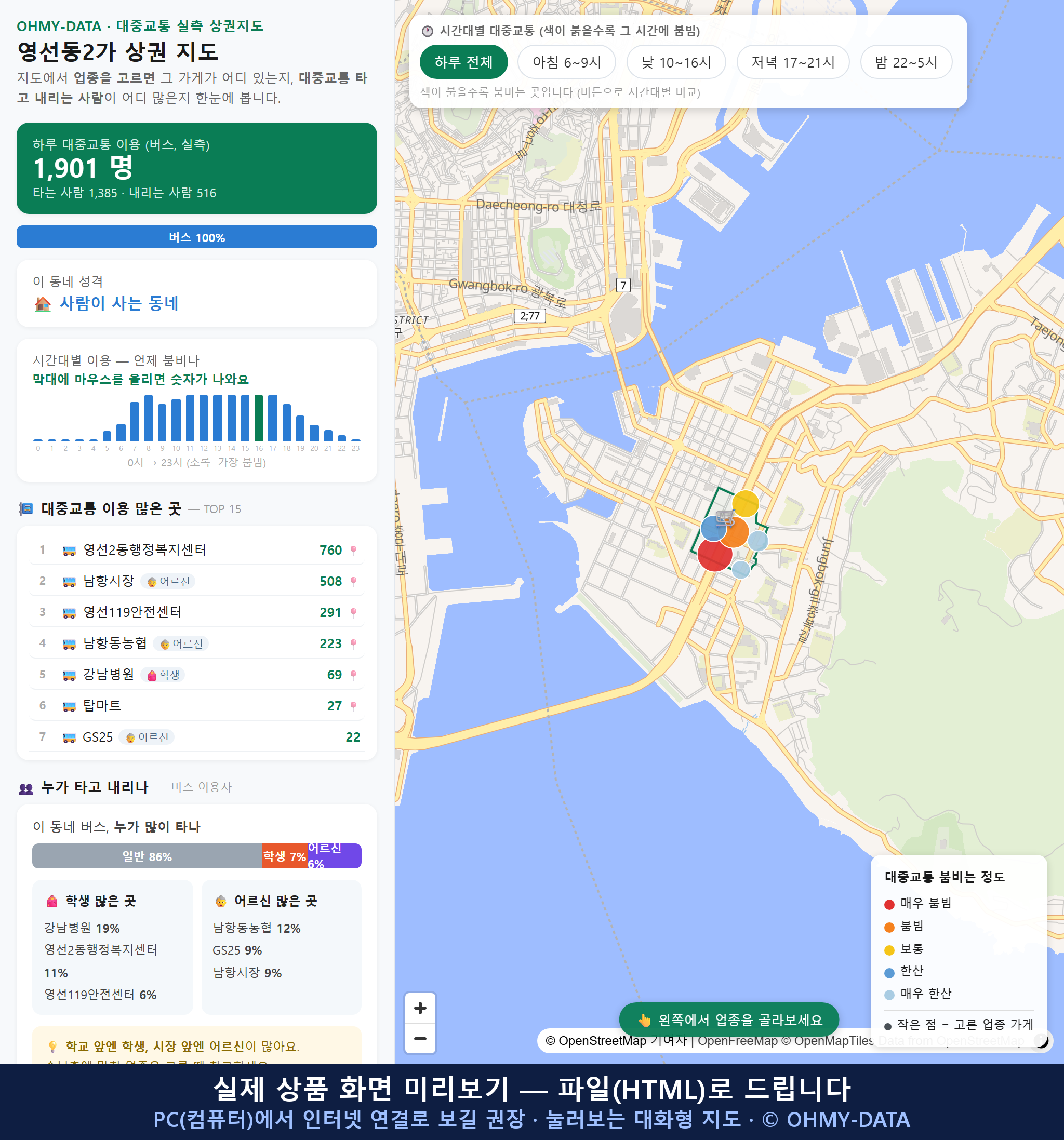
Task: Open the OpenFreeMap attribution link
Action: (x=738, y=1041)
